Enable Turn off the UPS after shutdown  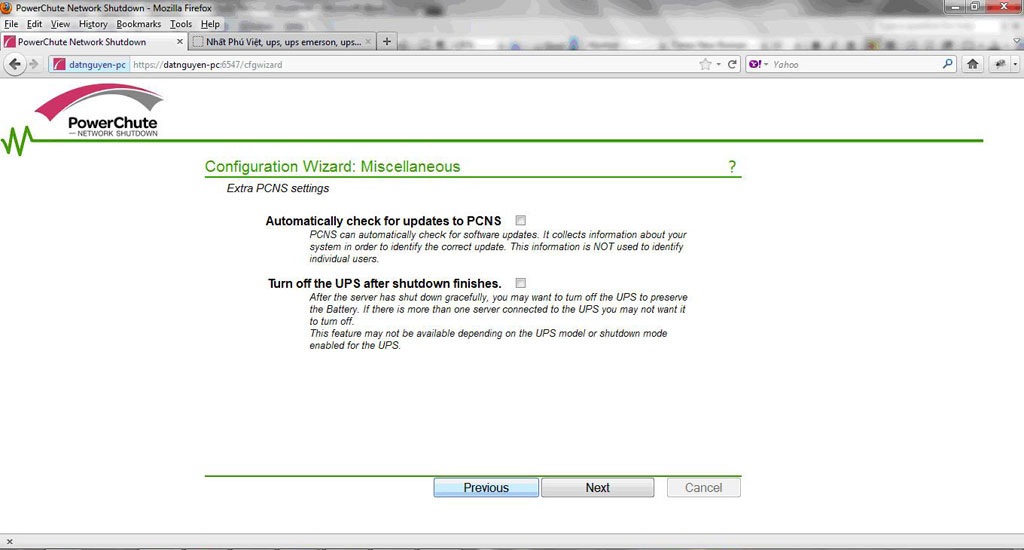tap(520, 283)
